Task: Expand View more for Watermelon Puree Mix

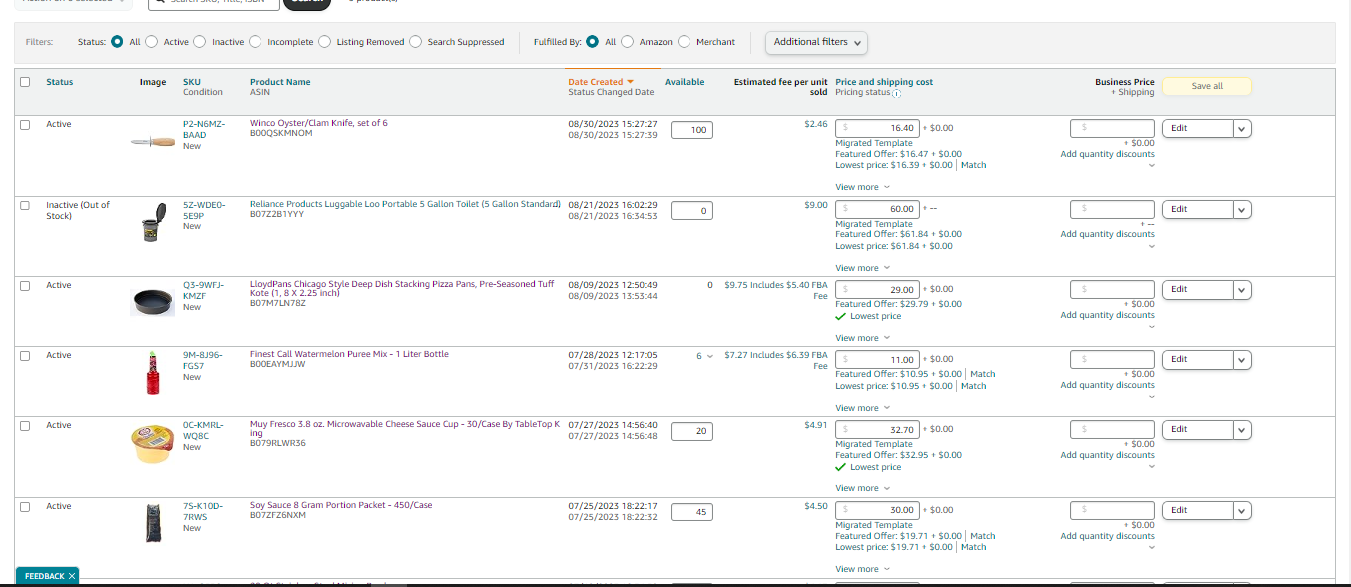Action: [x=860, y=408]
